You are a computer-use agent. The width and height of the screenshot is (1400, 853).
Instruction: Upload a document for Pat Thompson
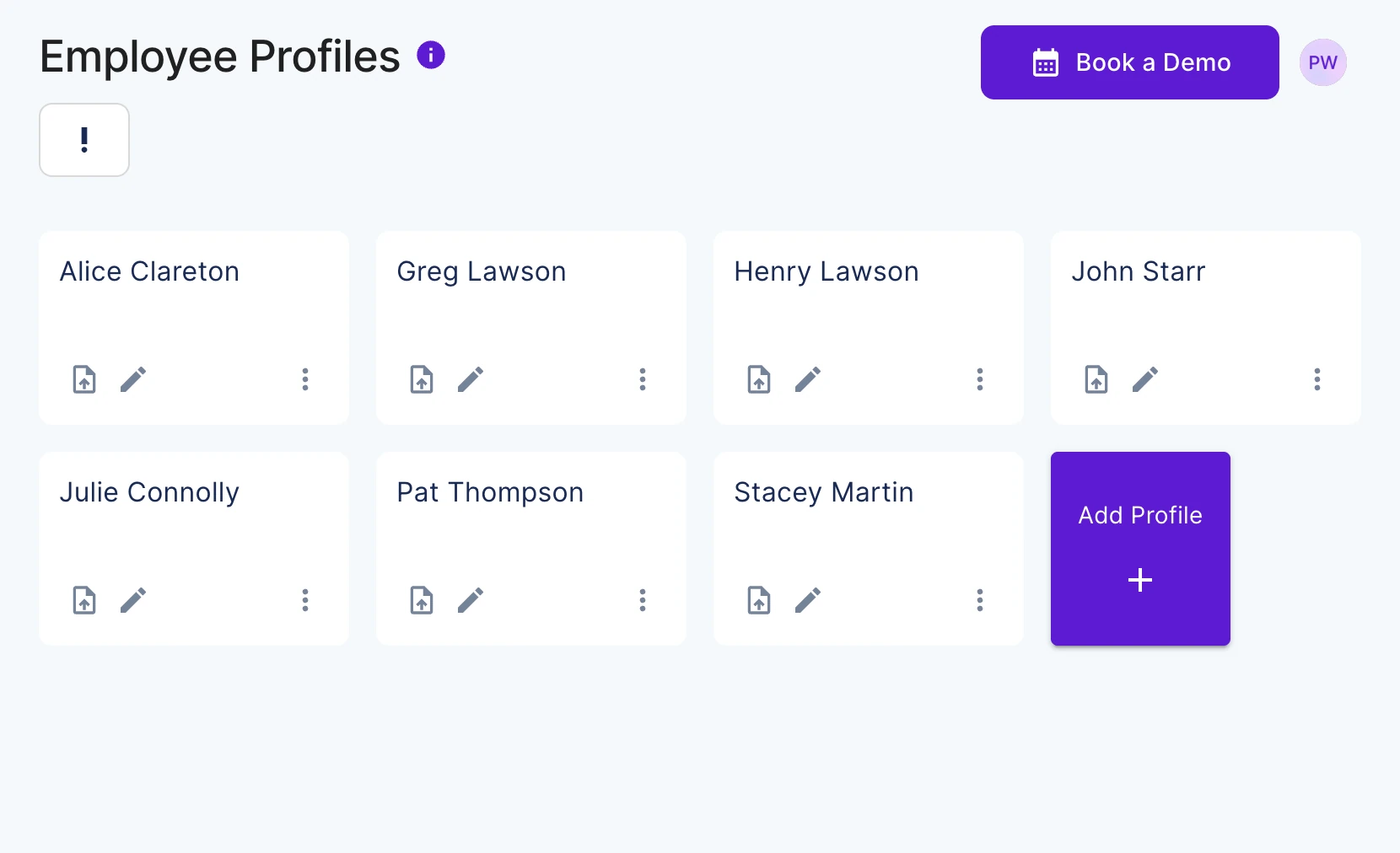422,600
